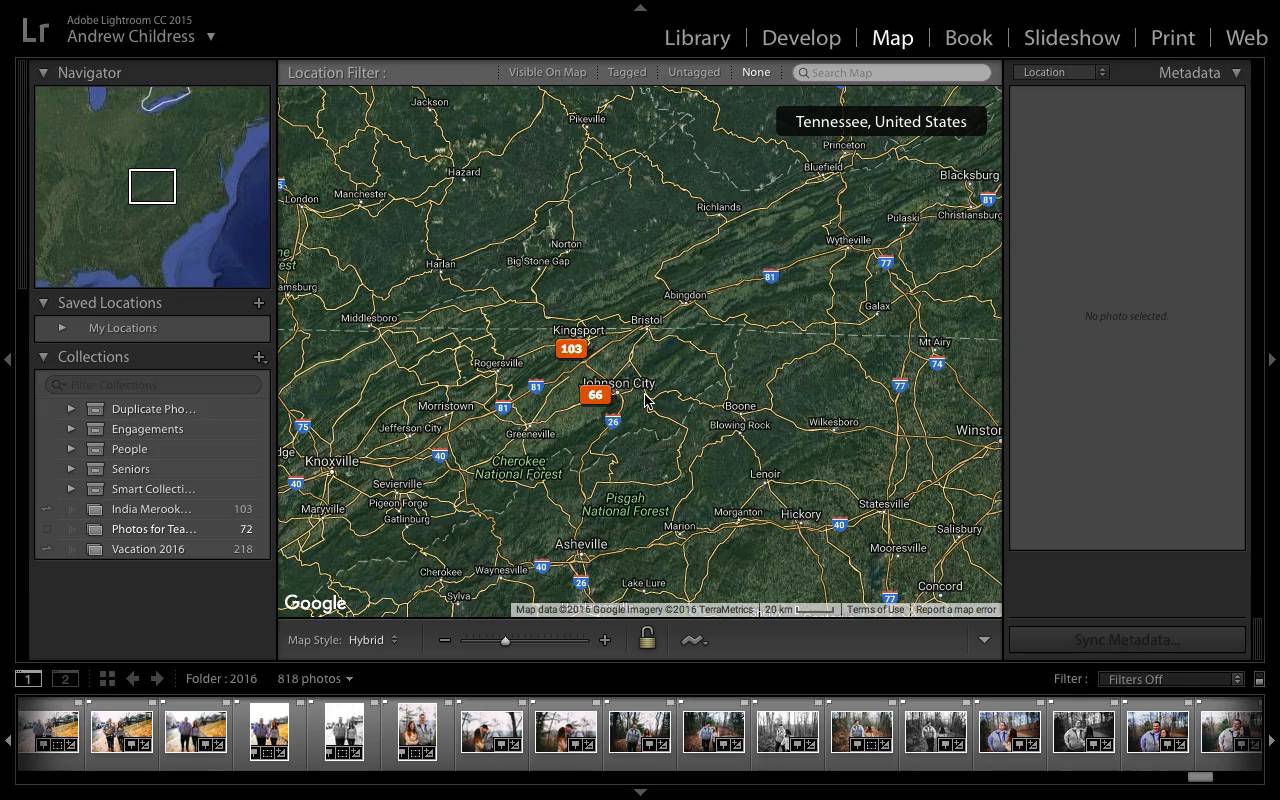Click the Engagements collection set icon
This screenshot has width=1280, height=800.
95,429
